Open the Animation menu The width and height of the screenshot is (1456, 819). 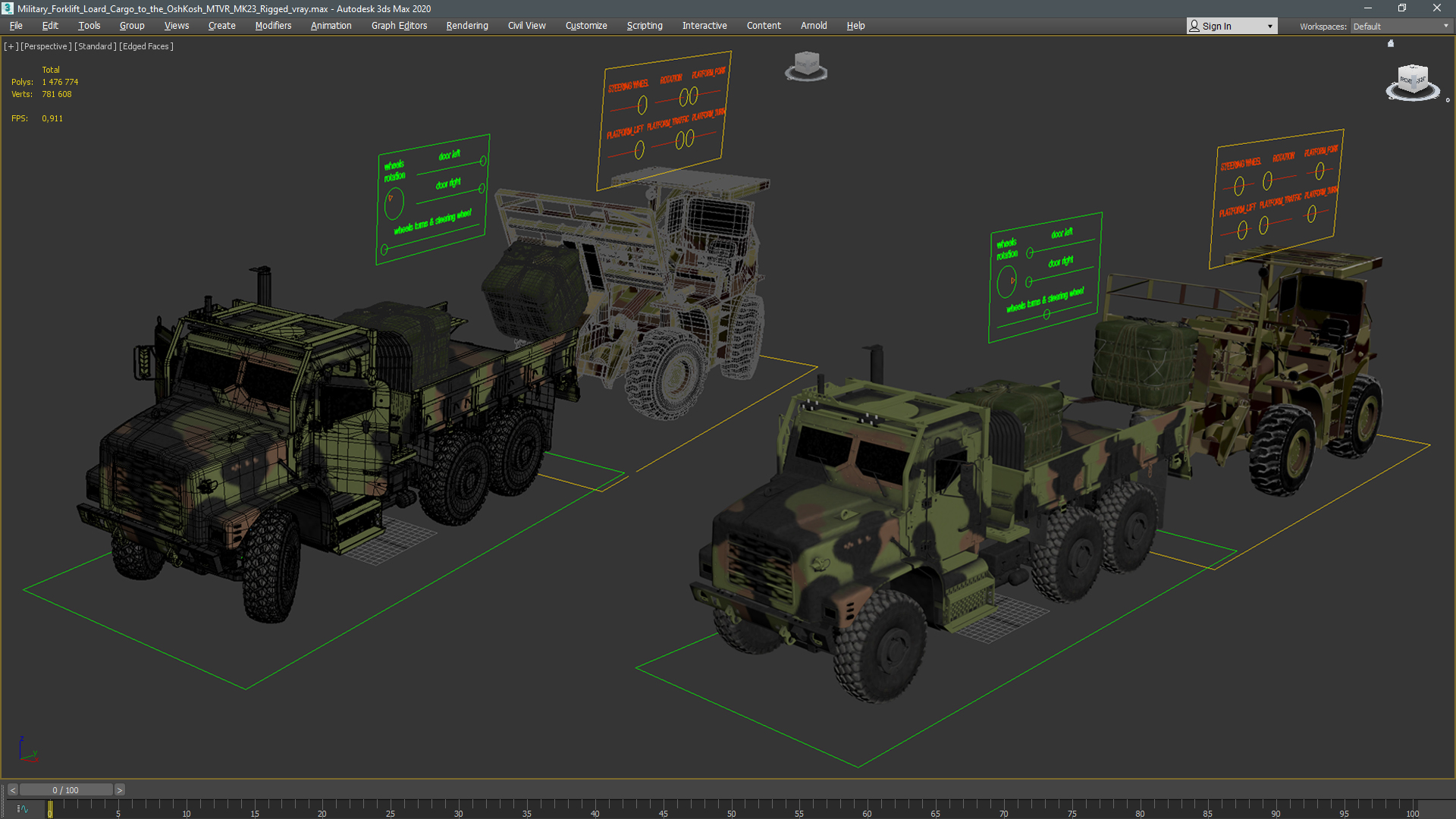pyautogui.click(x=331, y=25)
